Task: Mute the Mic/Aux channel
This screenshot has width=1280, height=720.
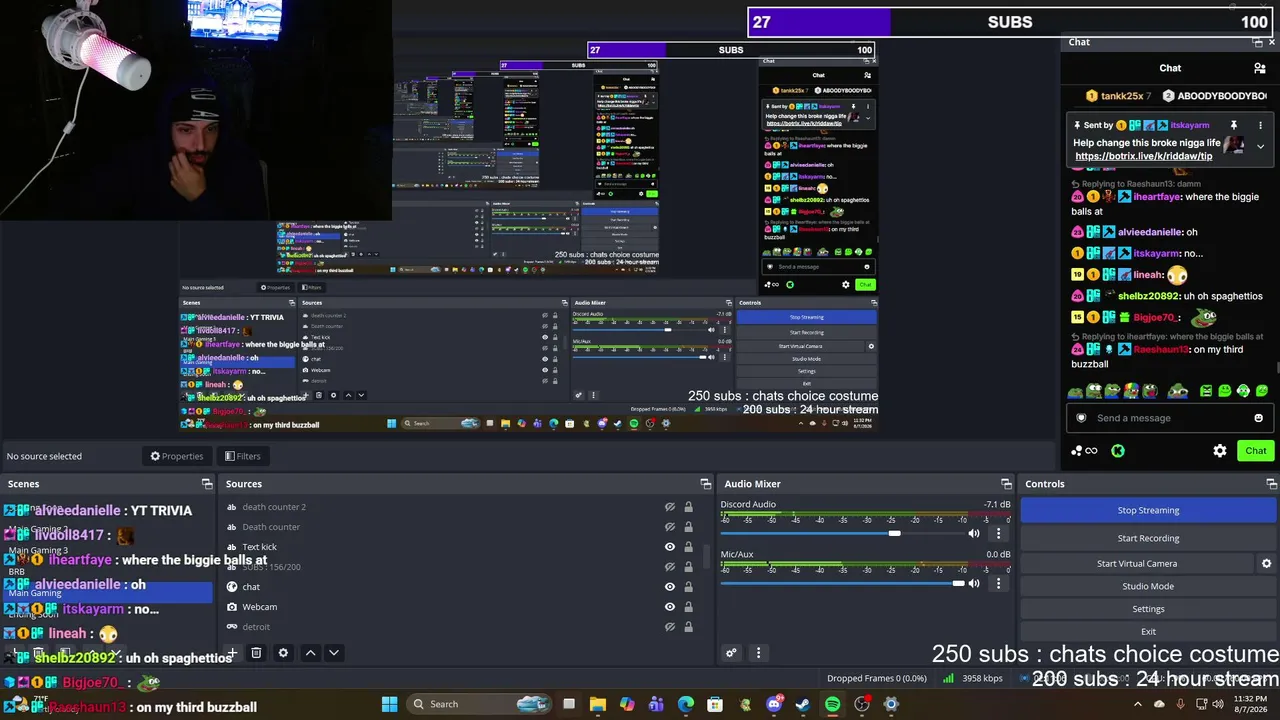Action: pos(974,583)
